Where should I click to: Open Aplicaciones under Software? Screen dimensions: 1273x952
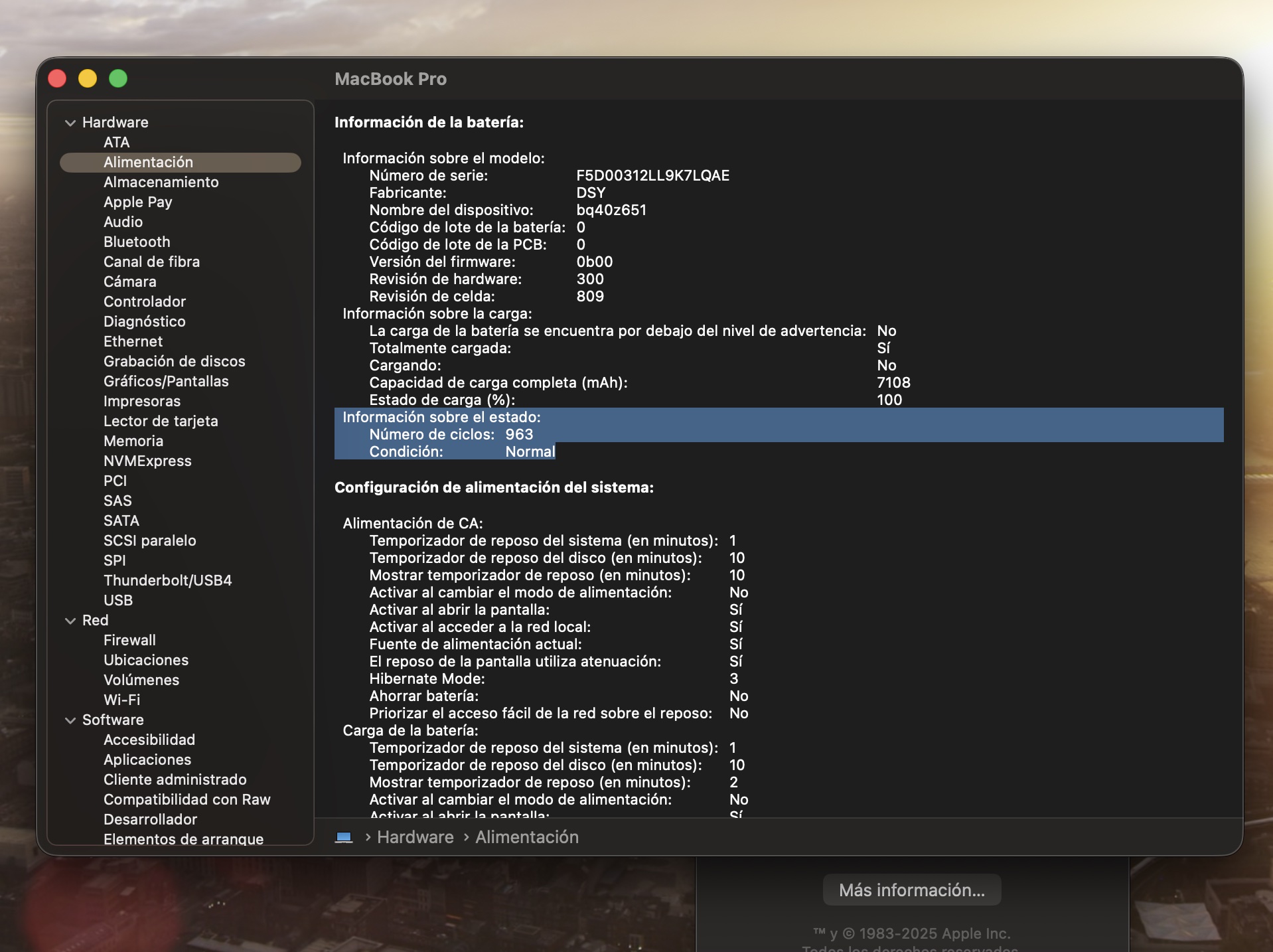(x=147, y=759)
